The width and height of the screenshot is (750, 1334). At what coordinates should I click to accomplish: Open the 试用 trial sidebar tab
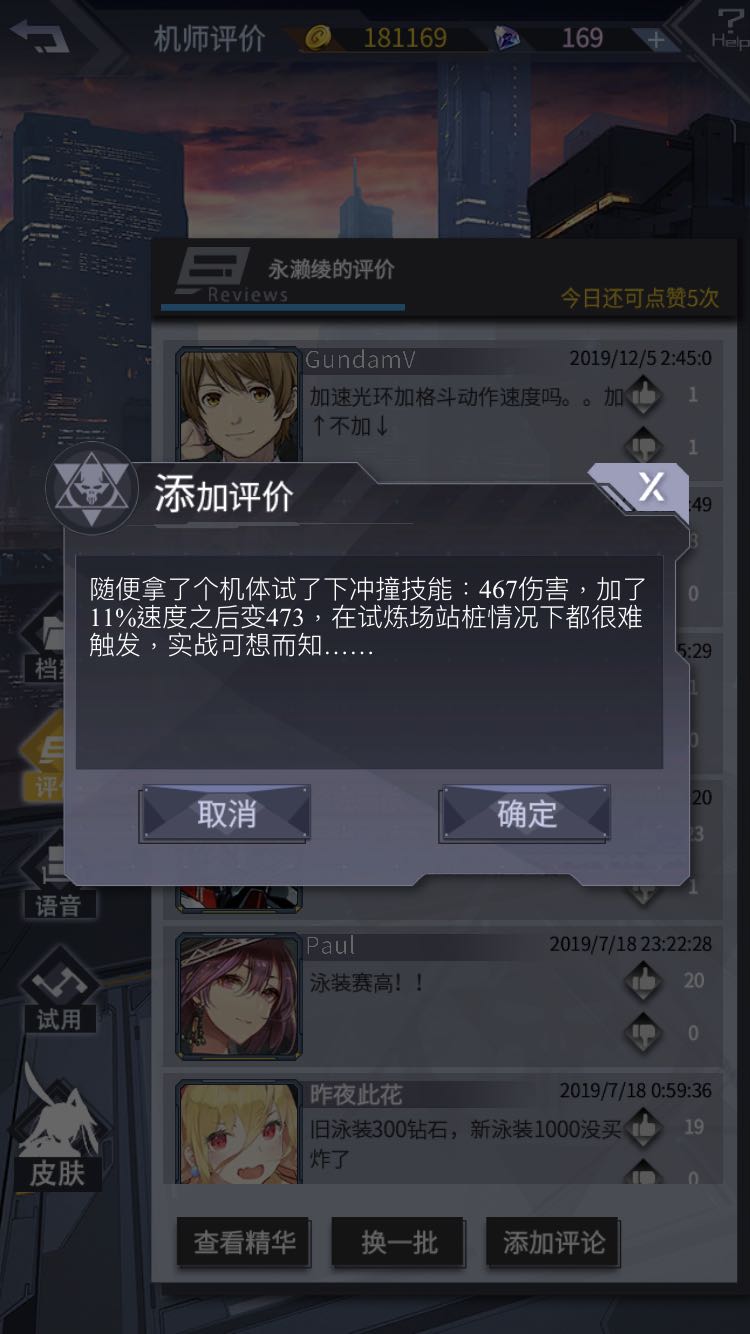(59, 991)
